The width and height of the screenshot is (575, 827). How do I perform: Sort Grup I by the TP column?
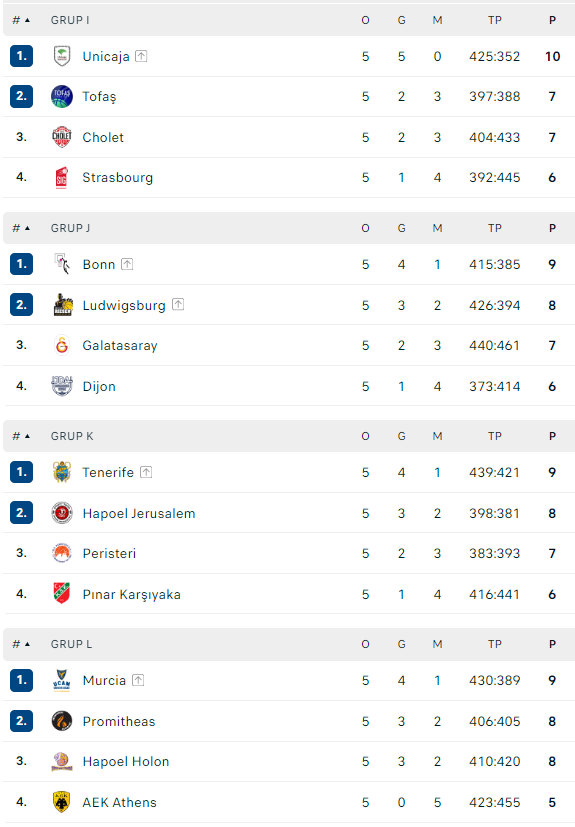[x=495, y=20]
